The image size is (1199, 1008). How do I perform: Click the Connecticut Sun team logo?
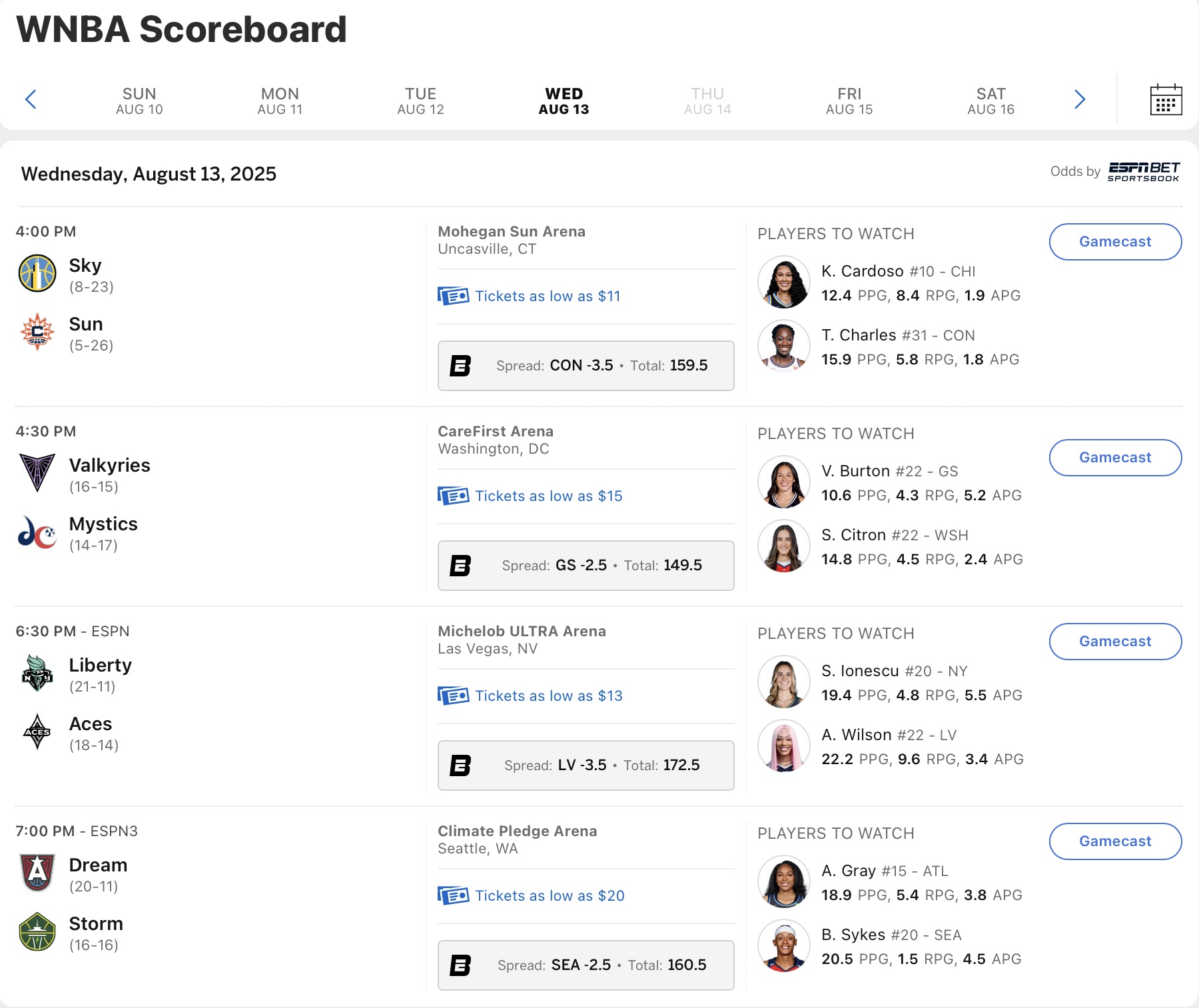click(37, 332)
